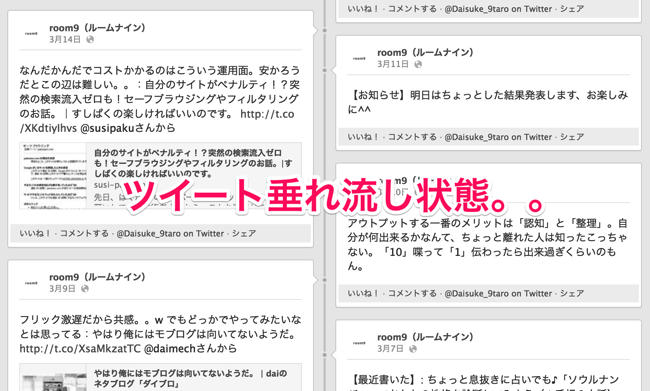This screenshot has width=650, height=391.
Task: Click text フリック激遅だから共感。。w
Action: pos(160,334)
